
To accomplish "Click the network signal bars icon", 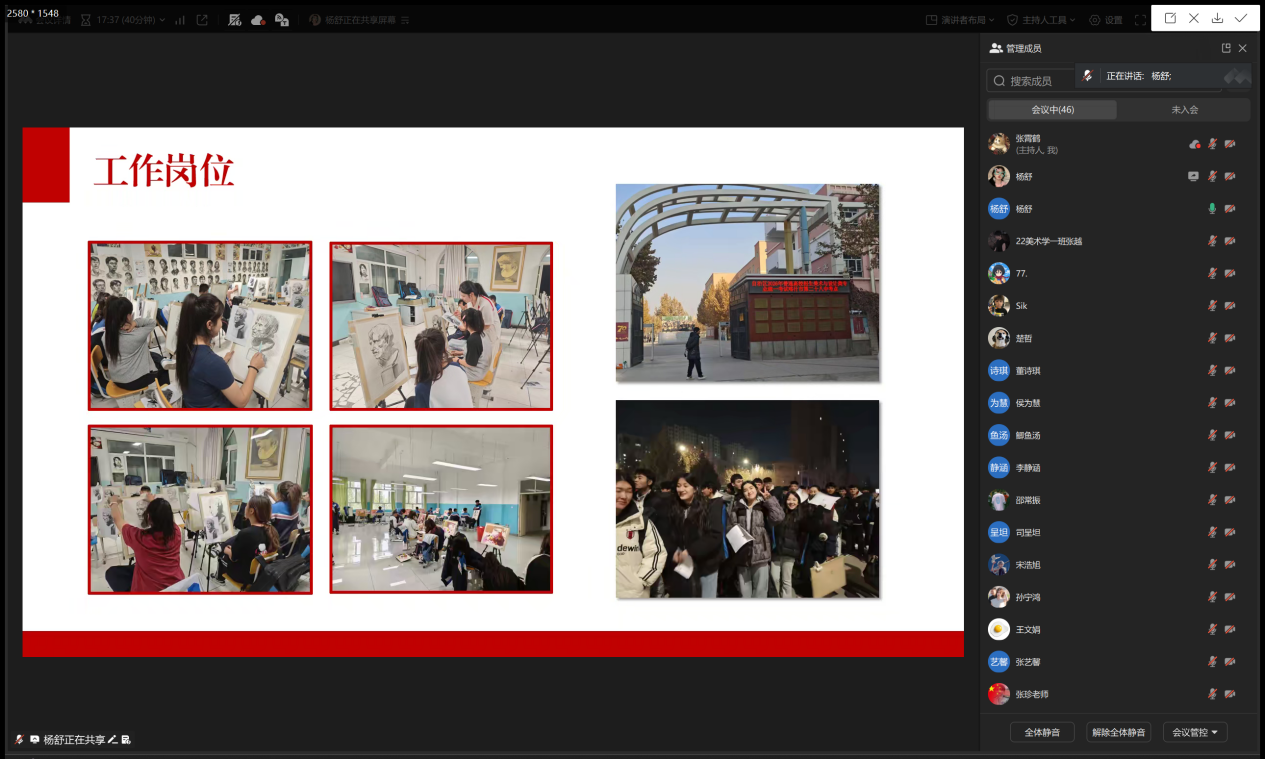I will [x=180, y=20].
